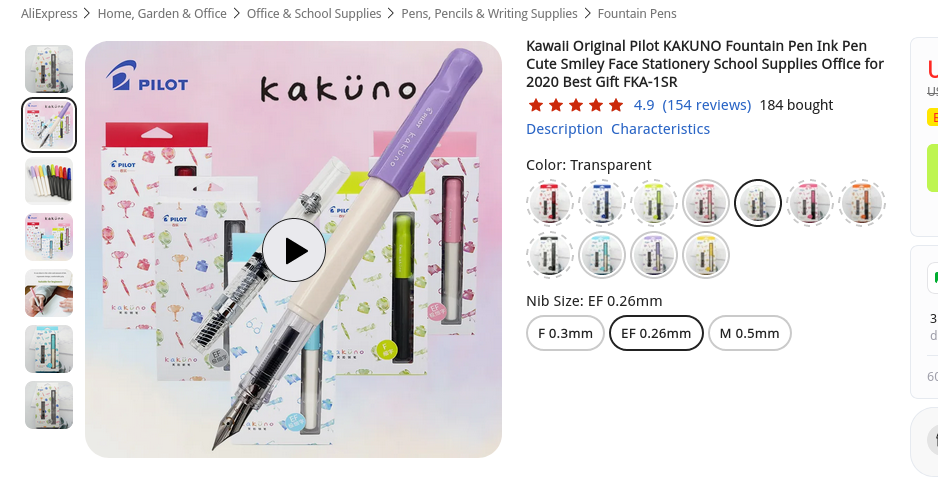Viewport: 938px width, 478px height.
Task: Show the first product thumbnail image
Action: click(x=49, y=69)
